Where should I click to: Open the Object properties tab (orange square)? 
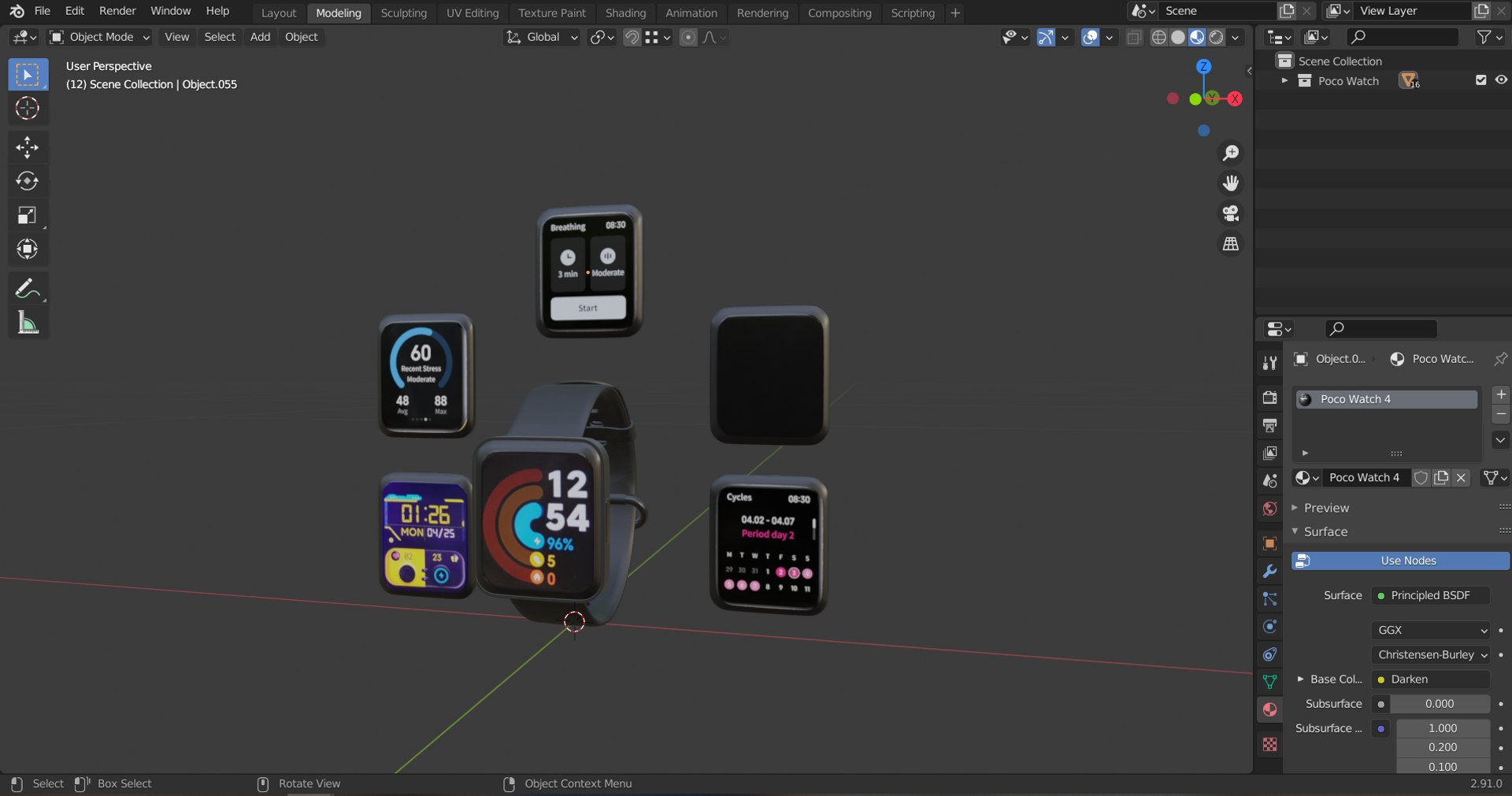(x=1269, y=543)
